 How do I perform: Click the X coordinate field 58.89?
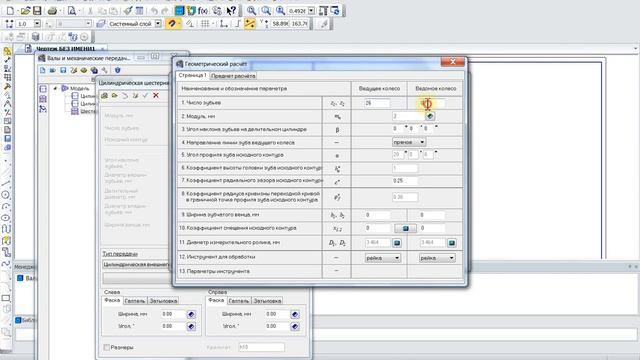[280, 24]
